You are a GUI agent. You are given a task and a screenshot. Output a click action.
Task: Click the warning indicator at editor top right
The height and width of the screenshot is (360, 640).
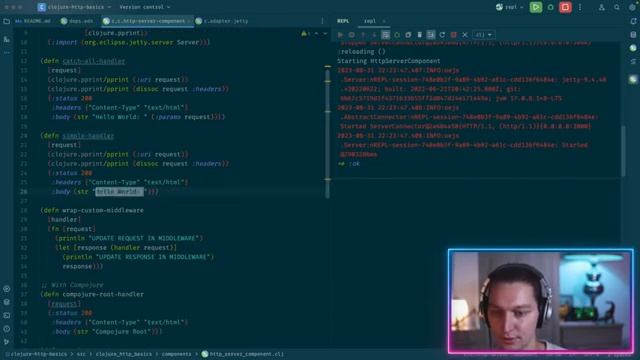tap(306, 33)
